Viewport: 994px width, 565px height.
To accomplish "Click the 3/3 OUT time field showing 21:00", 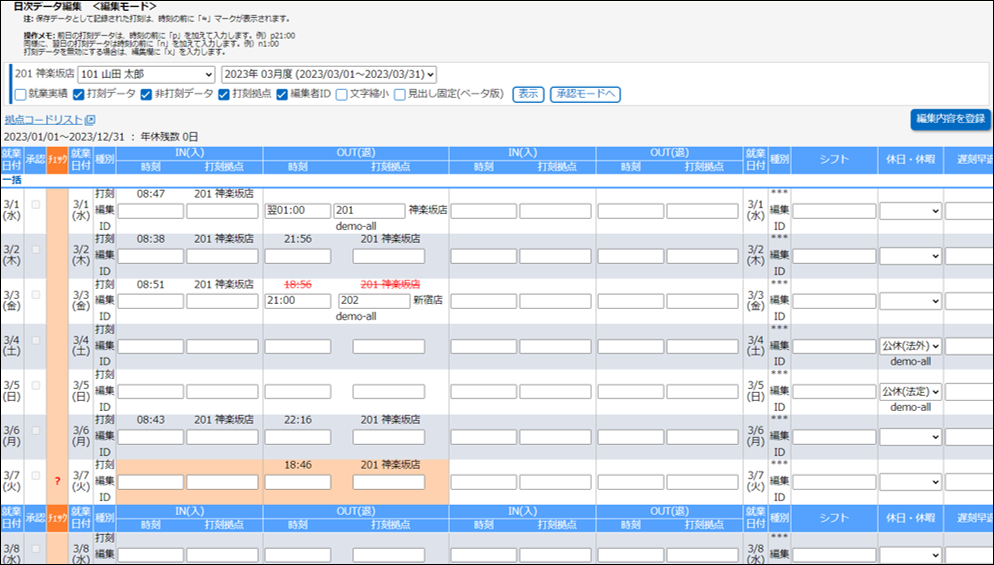I will point(297,301).
